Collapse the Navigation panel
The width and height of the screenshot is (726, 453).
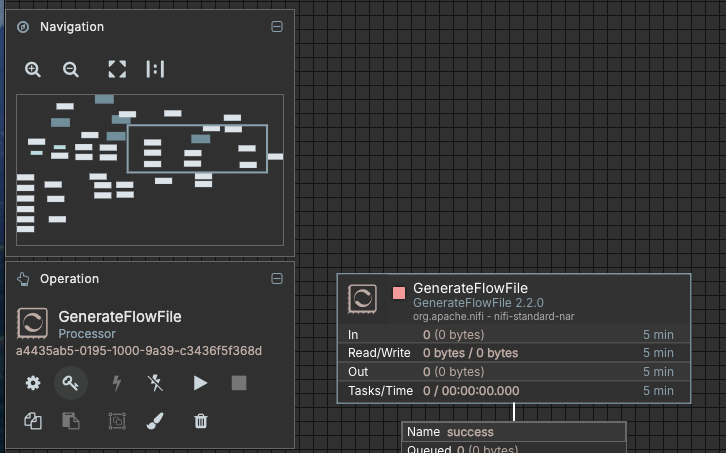point(277,27)
